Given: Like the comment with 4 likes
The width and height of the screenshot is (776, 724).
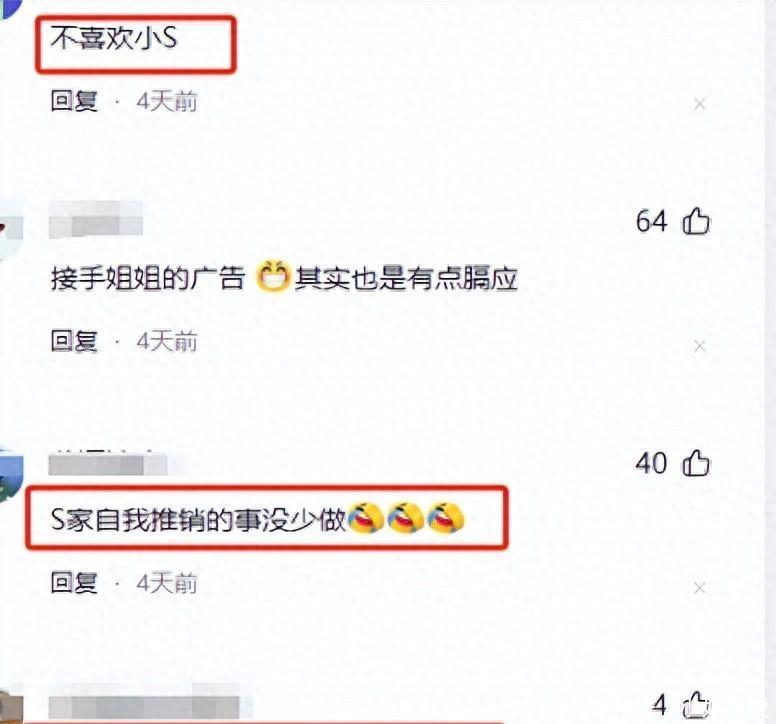Looking at the screenshot, I should [696, 704].
